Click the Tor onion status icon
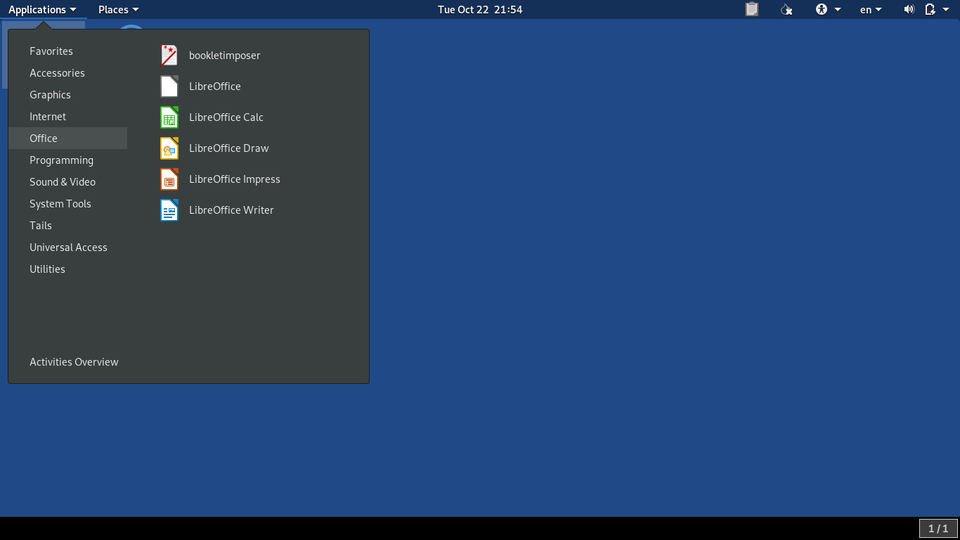 [786, 9]
